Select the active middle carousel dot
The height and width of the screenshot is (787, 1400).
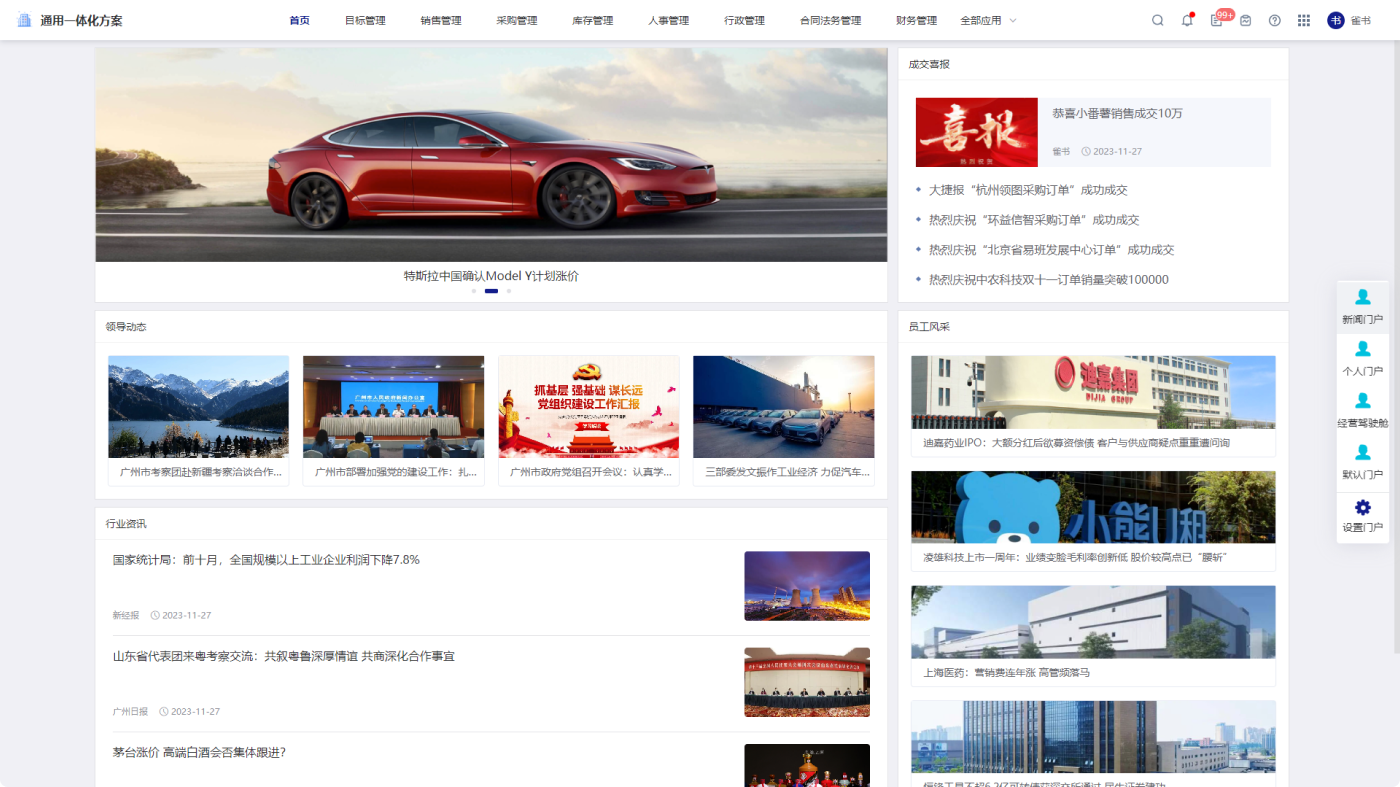pyautogui.click(x=491, y=291)
